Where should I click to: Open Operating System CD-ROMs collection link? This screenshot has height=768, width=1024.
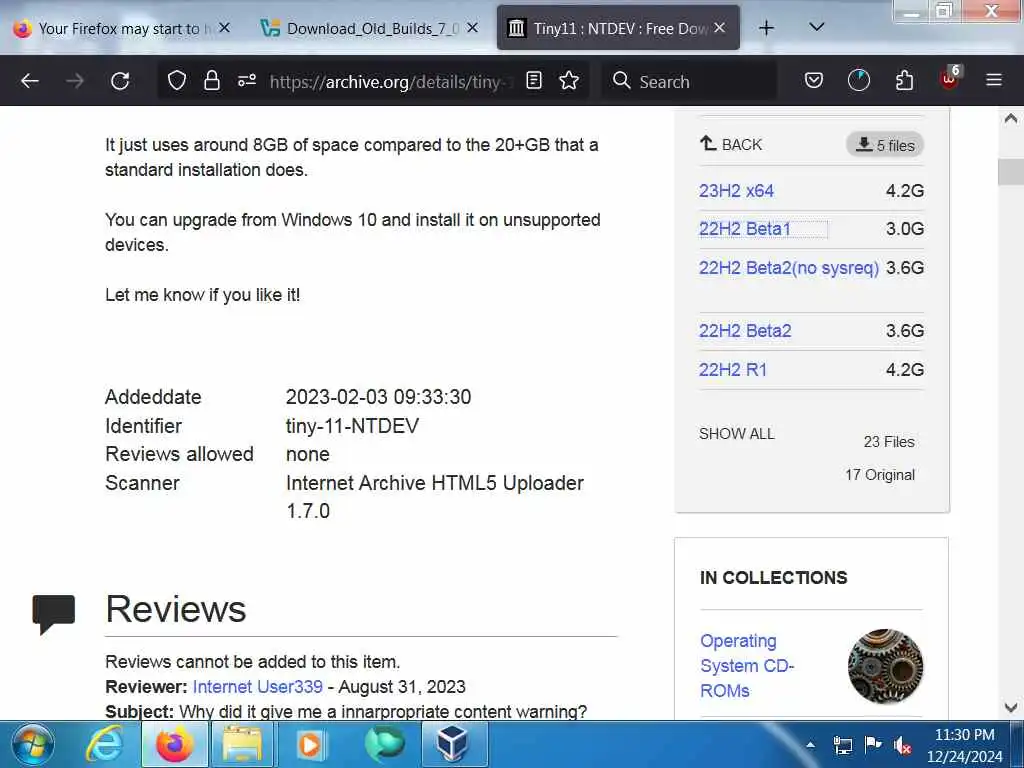pos(747,665)
